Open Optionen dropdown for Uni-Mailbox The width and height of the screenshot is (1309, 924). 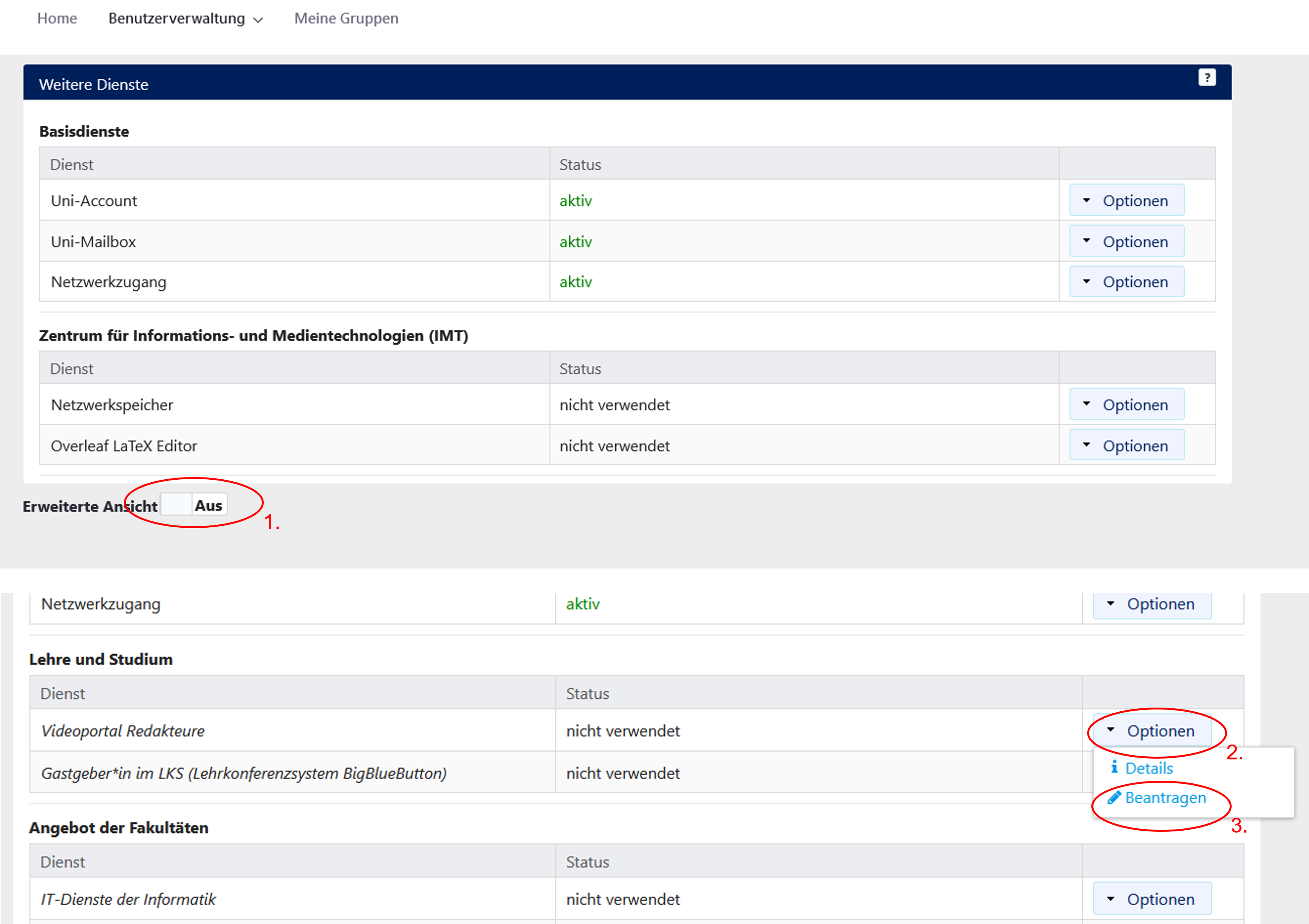1126,242
